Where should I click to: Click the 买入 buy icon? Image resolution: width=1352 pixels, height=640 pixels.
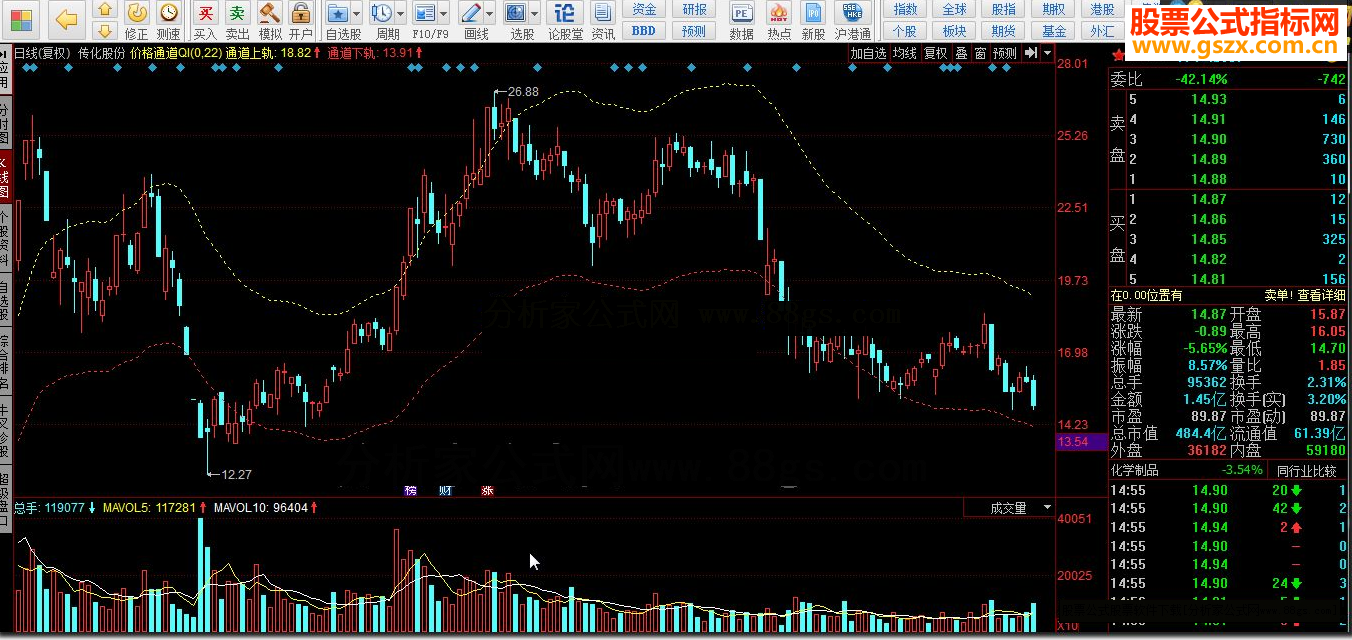(x=205, y=13)
